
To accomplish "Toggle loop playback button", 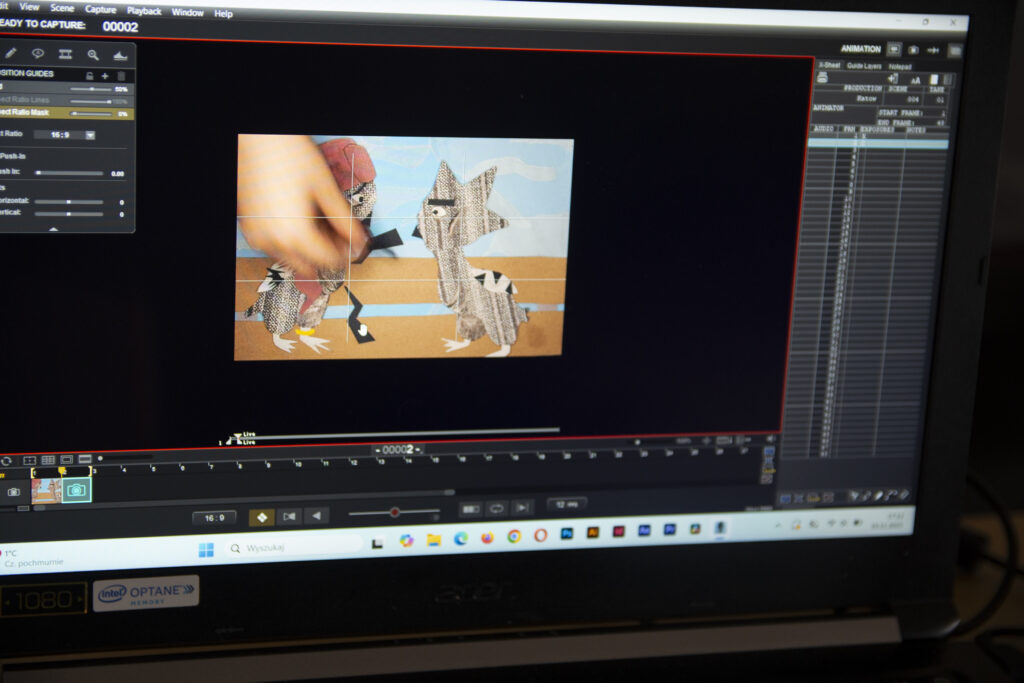I will point(496,509).
